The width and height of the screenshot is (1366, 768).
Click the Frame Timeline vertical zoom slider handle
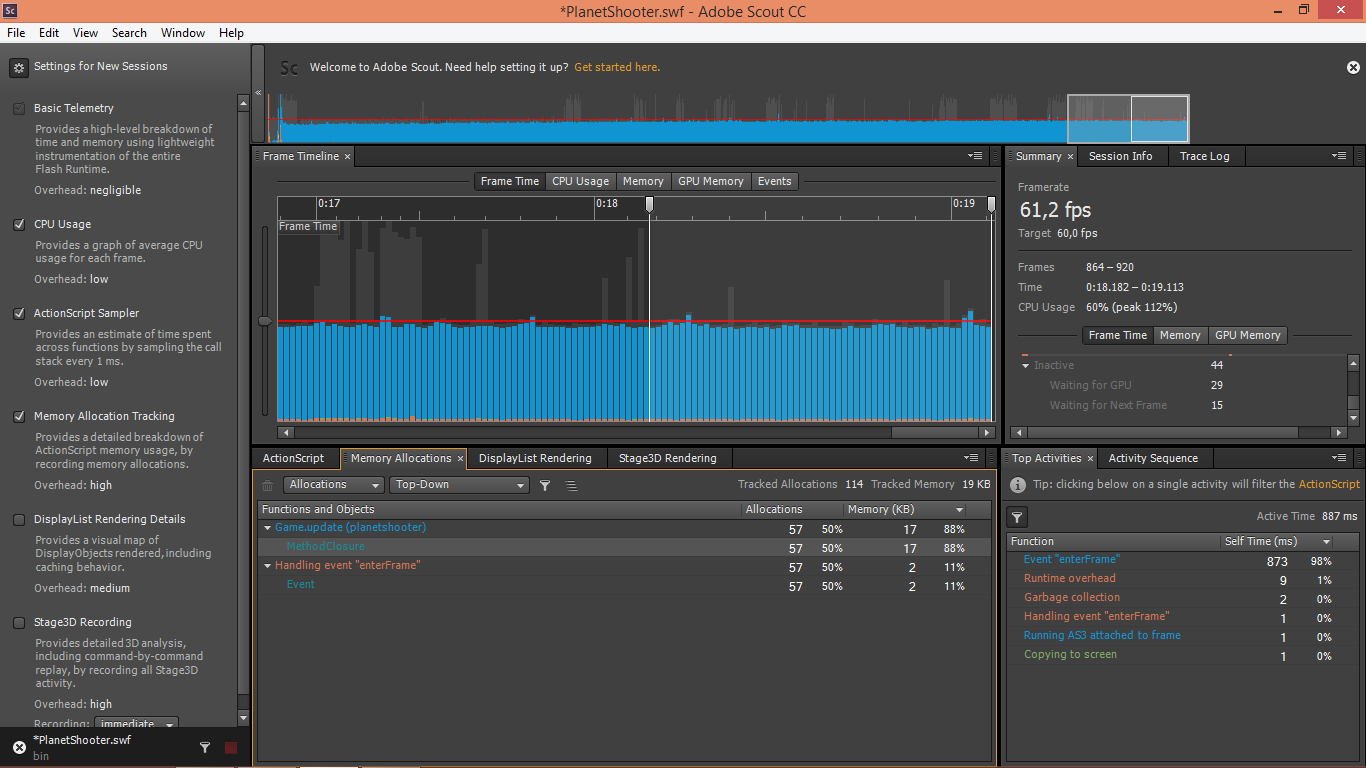(265, 321)
